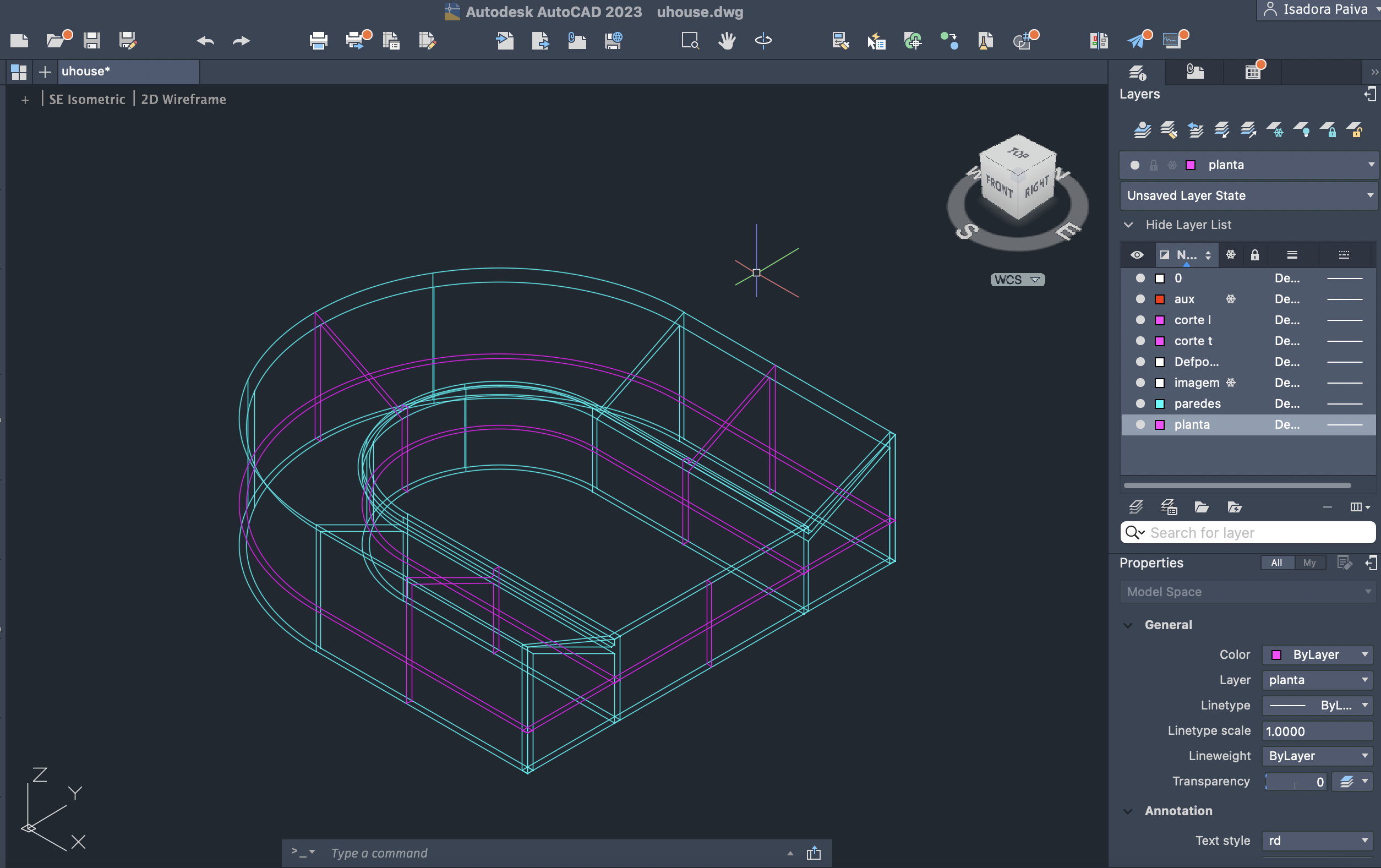Viewport: 1381px width, 868px height.
Task: Click the Save icon in toolbar
Action: tap(92, 40)
